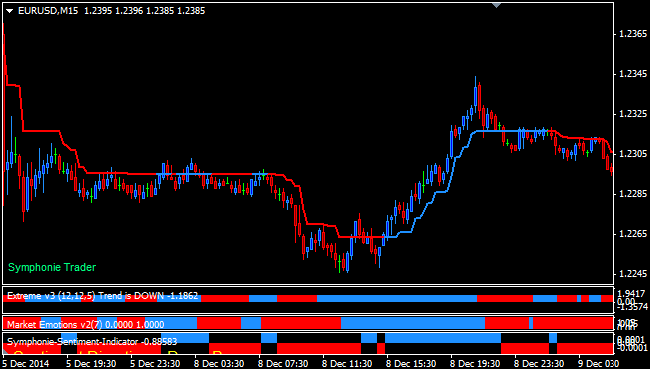The image size is (650, 369).
Task: Click long blue bar in Market Emotions histogram
Action: tap(413, 323)
